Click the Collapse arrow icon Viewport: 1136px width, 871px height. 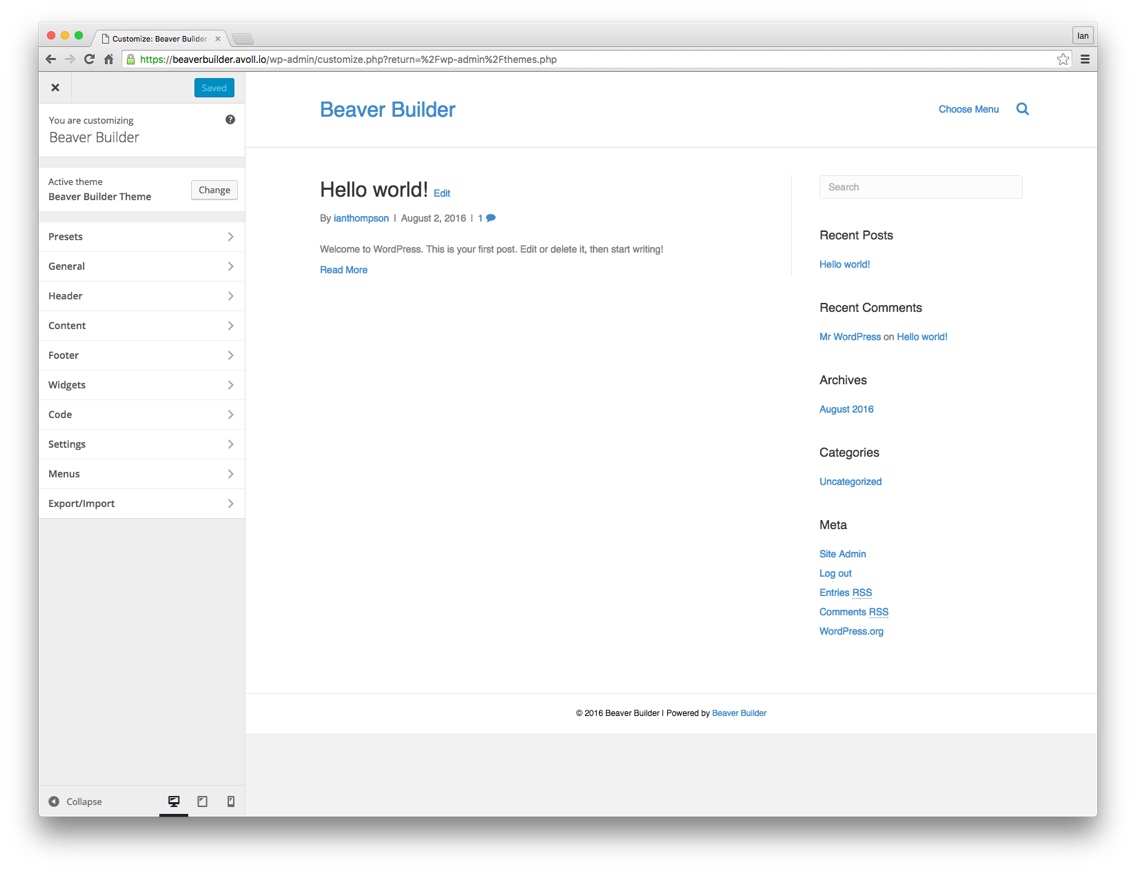pos(54,801)
